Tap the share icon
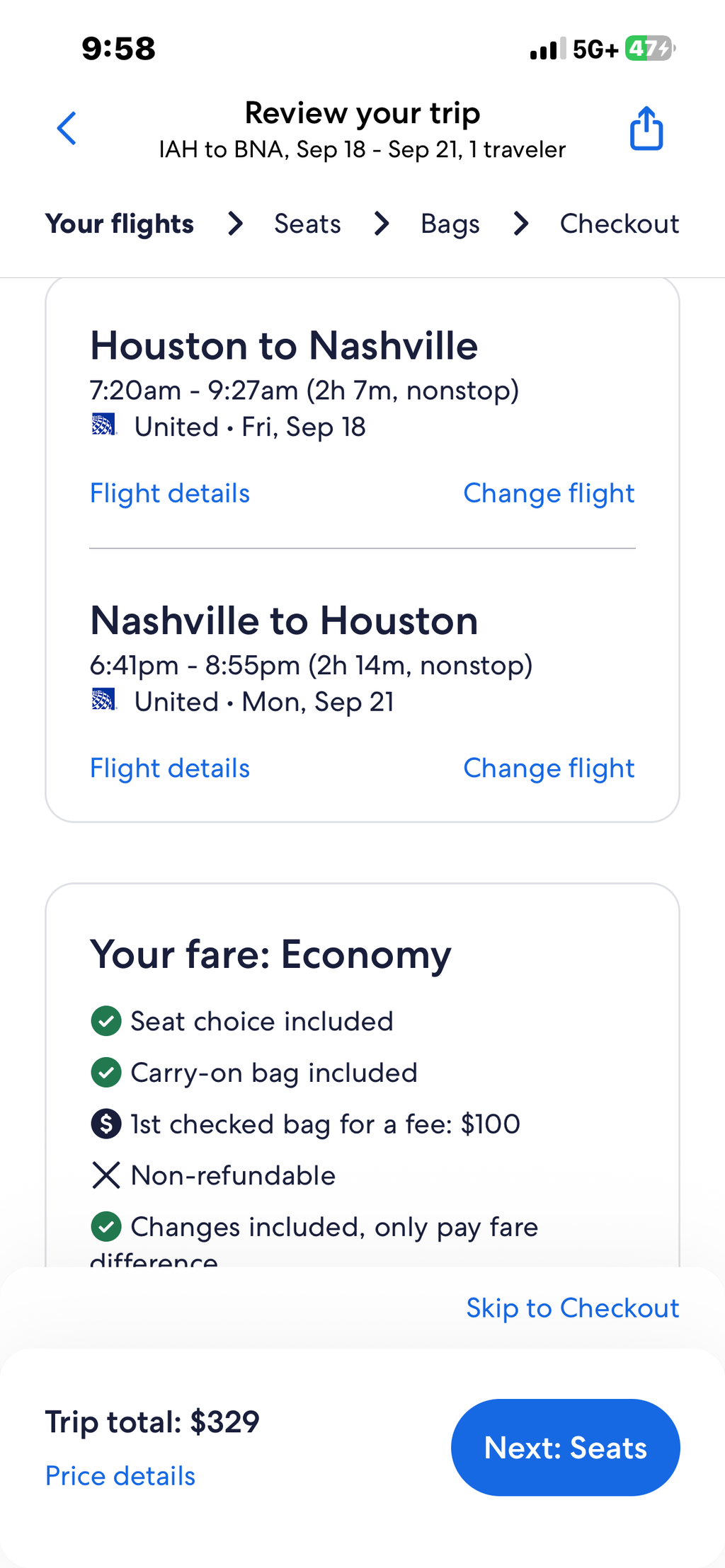This screenshot has height=1568, width=725. [x=646, y=128]
